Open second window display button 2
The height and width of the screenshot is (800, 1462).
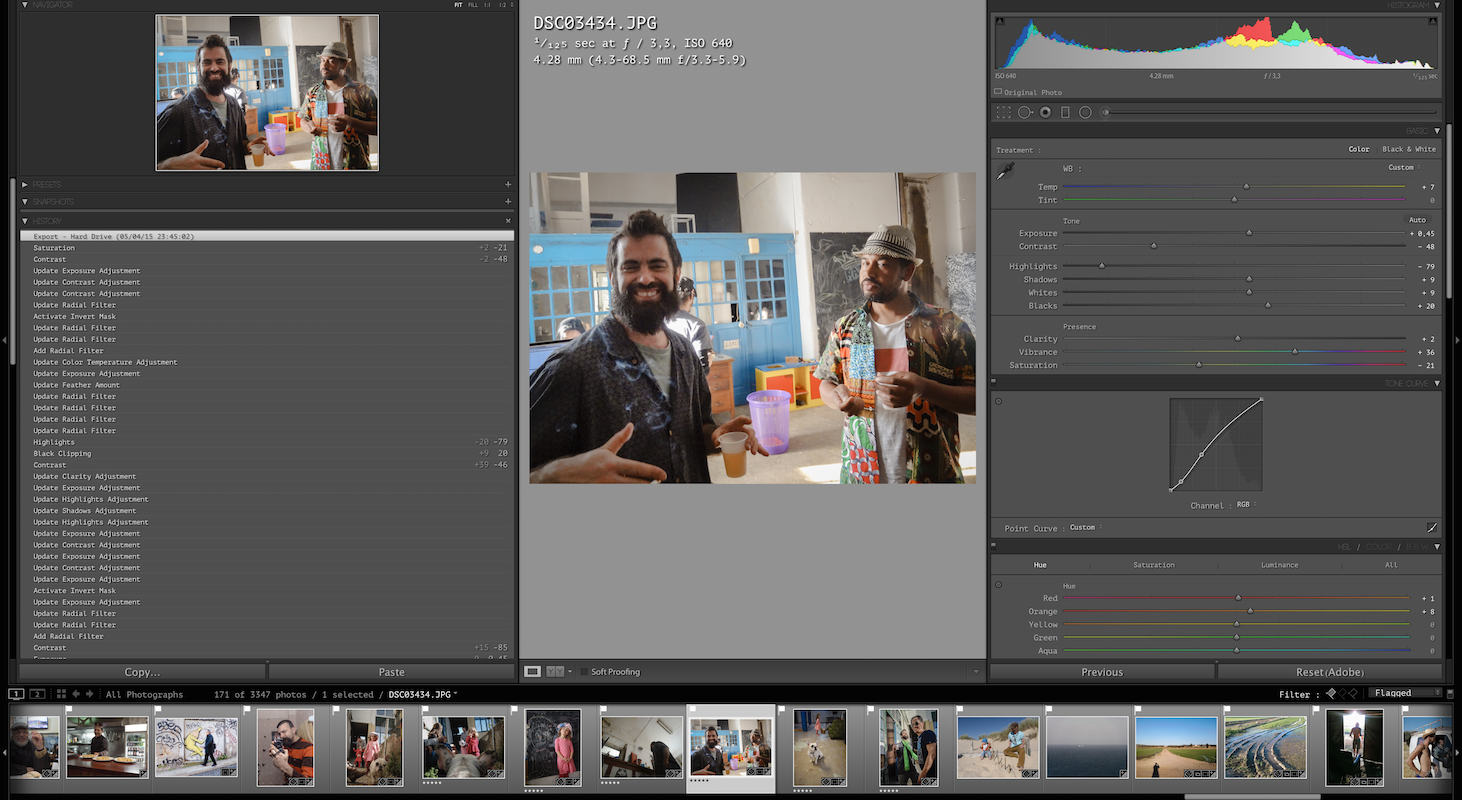tap(37, 694)
